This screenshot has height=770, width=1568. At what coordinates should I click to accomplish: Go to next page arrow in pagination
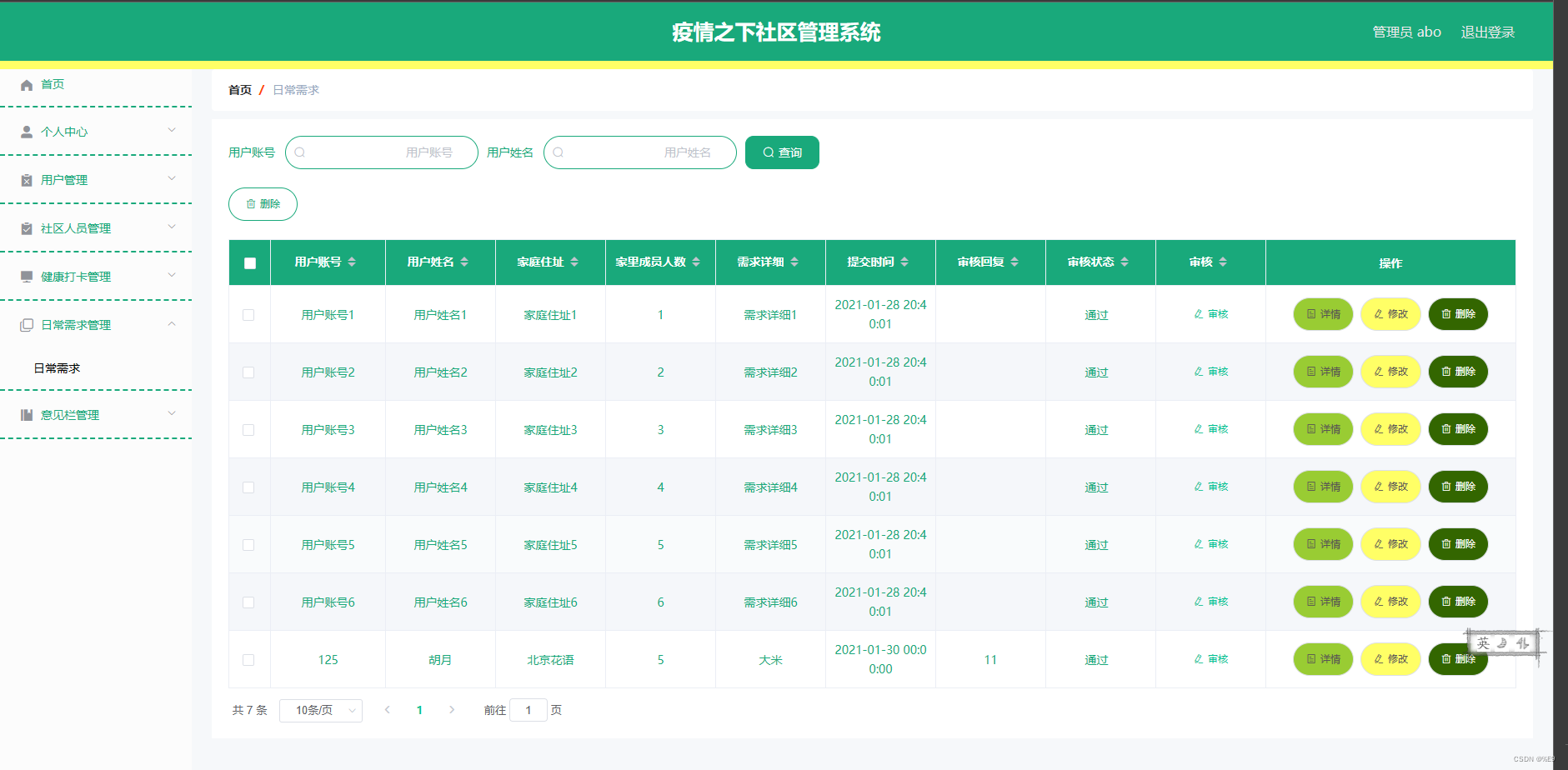tap(452, 710)
